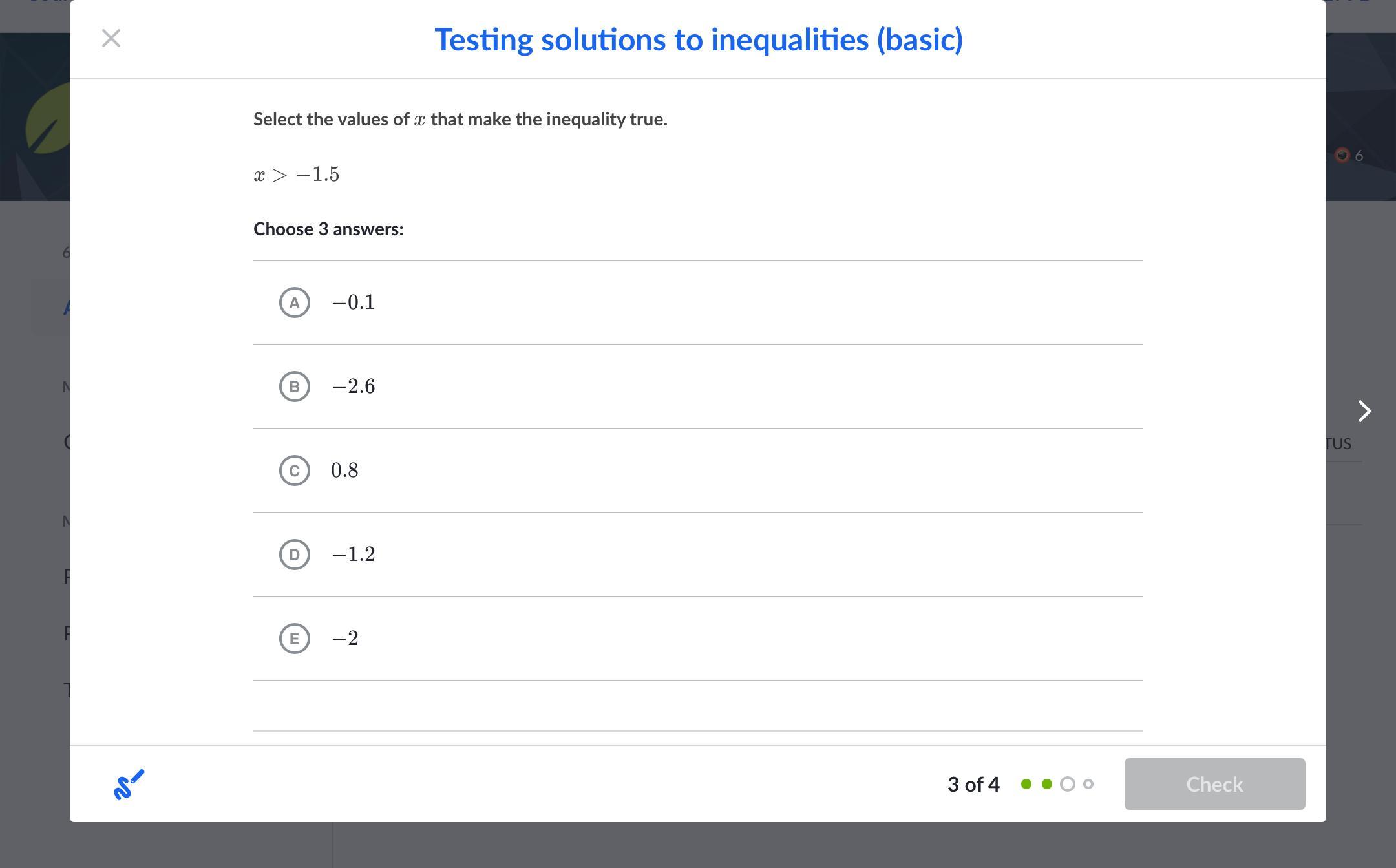Click the hollow third progress dot

pos(1068,784)
